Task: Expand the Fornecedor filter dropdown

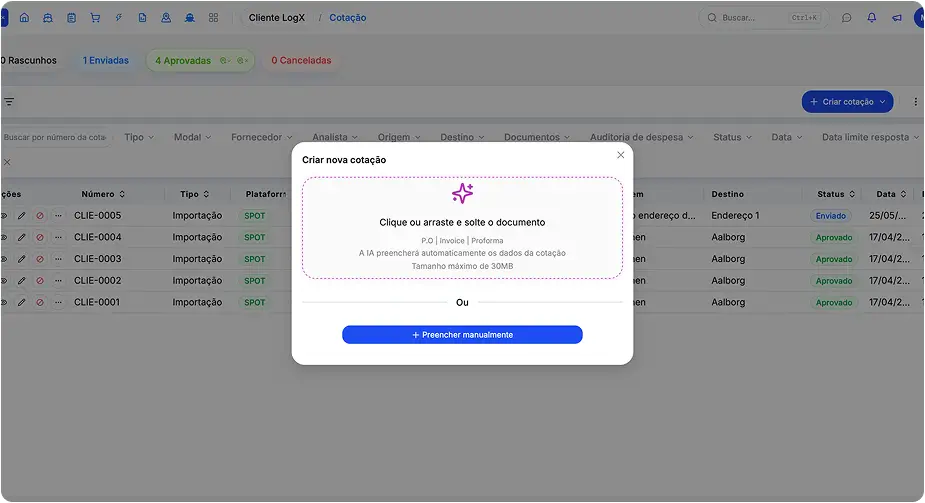Action: (x=261, y=137)
